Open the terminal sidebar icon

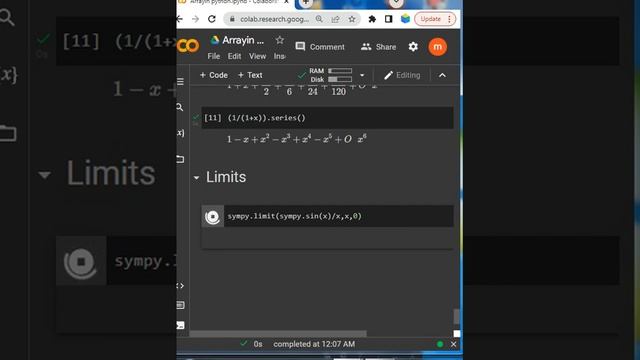click(180, 325)
